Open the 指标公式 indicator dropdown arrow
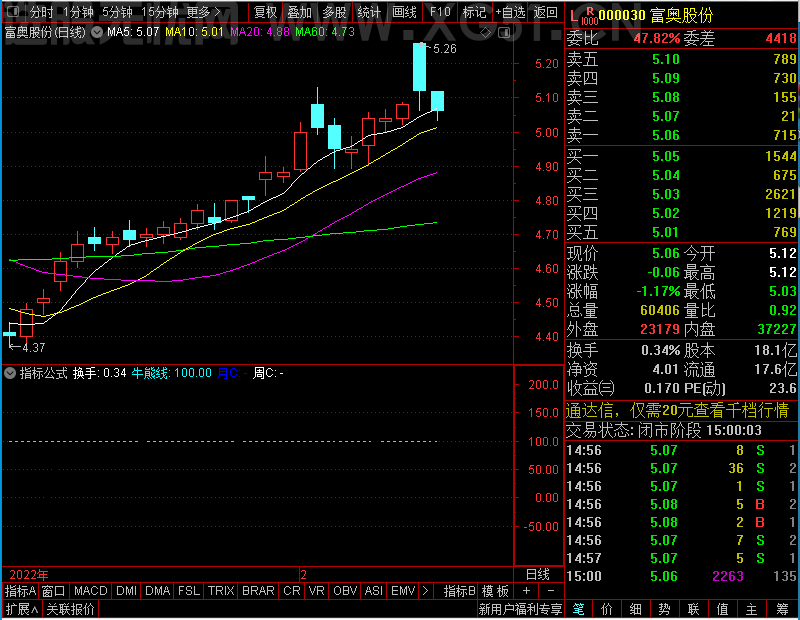 [x=10, y=374]
